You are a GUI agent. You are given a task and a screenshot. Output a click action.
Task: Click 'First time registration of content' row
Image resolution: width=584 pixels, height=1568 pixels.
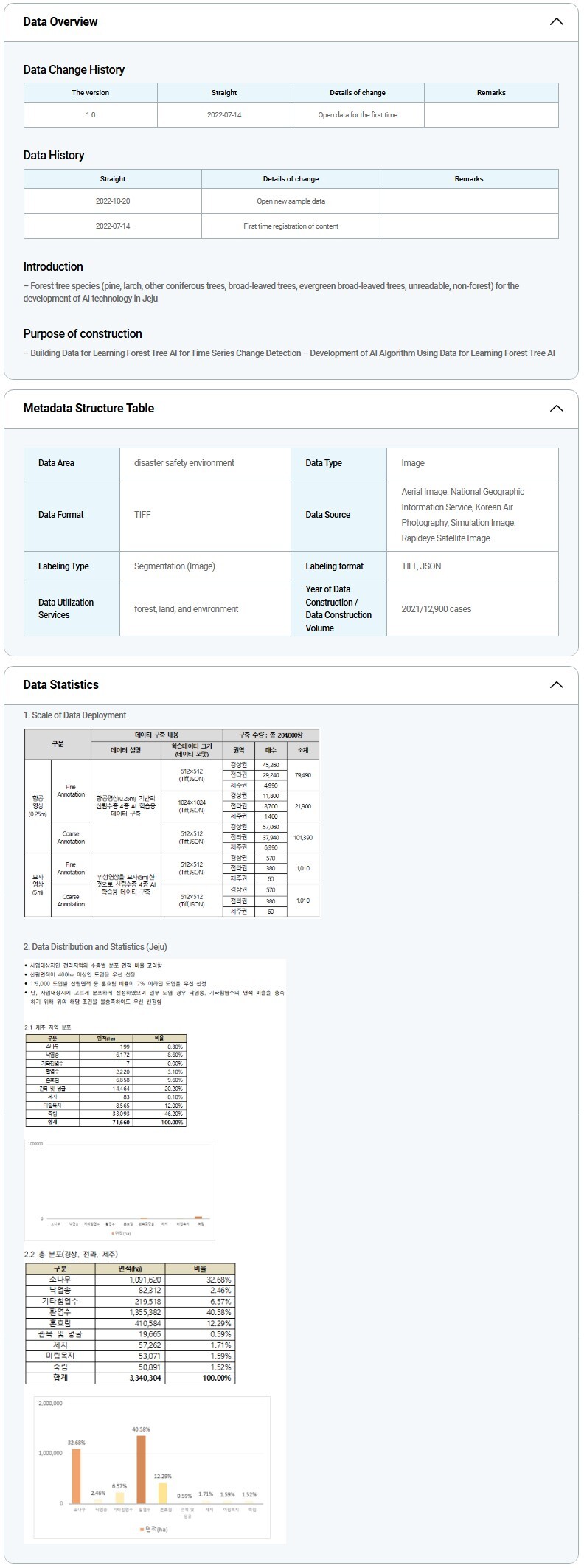point(291,226)
